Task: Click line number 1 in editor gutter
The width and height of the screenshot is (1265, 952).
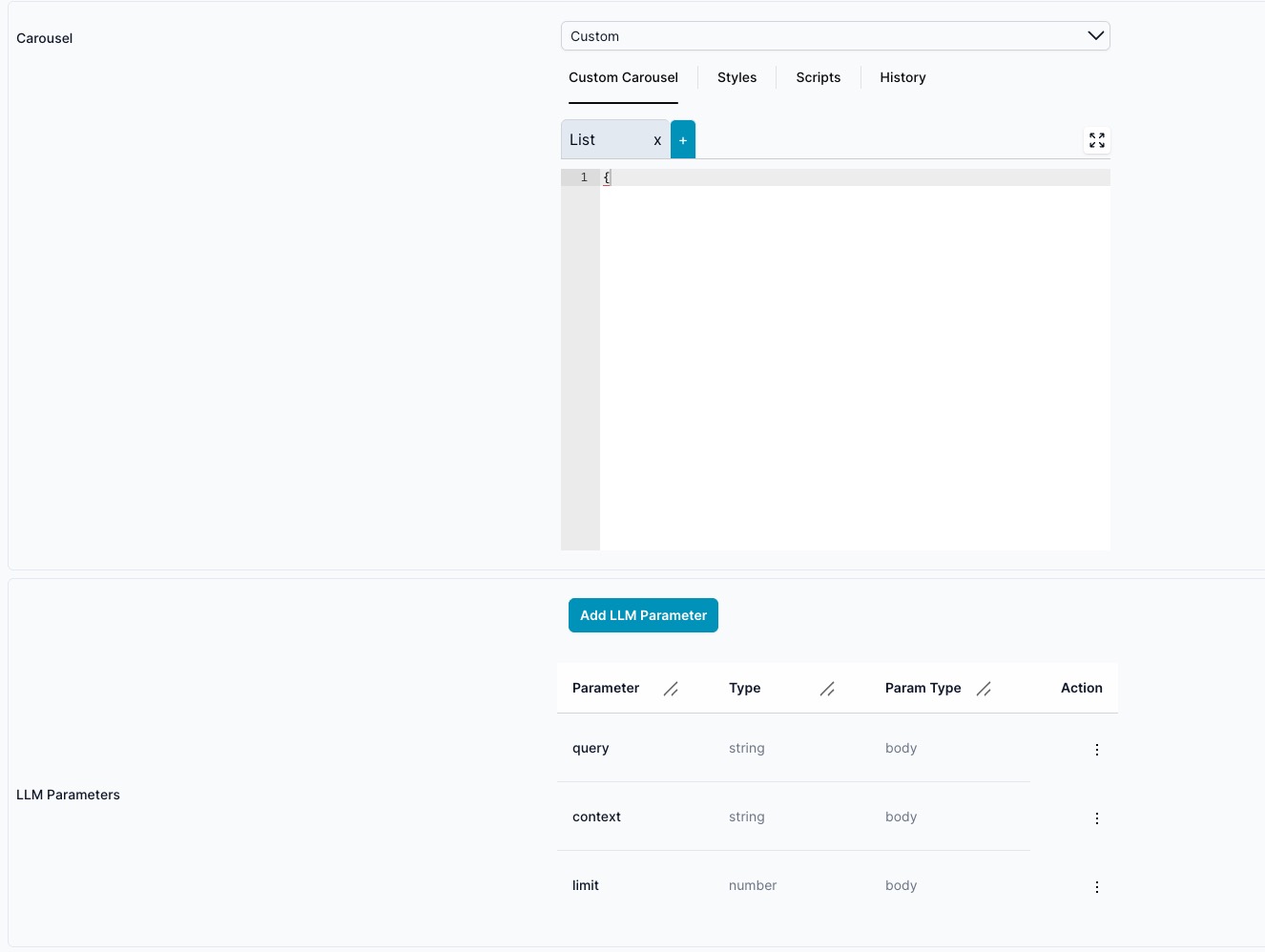Action: coord(584,177)
